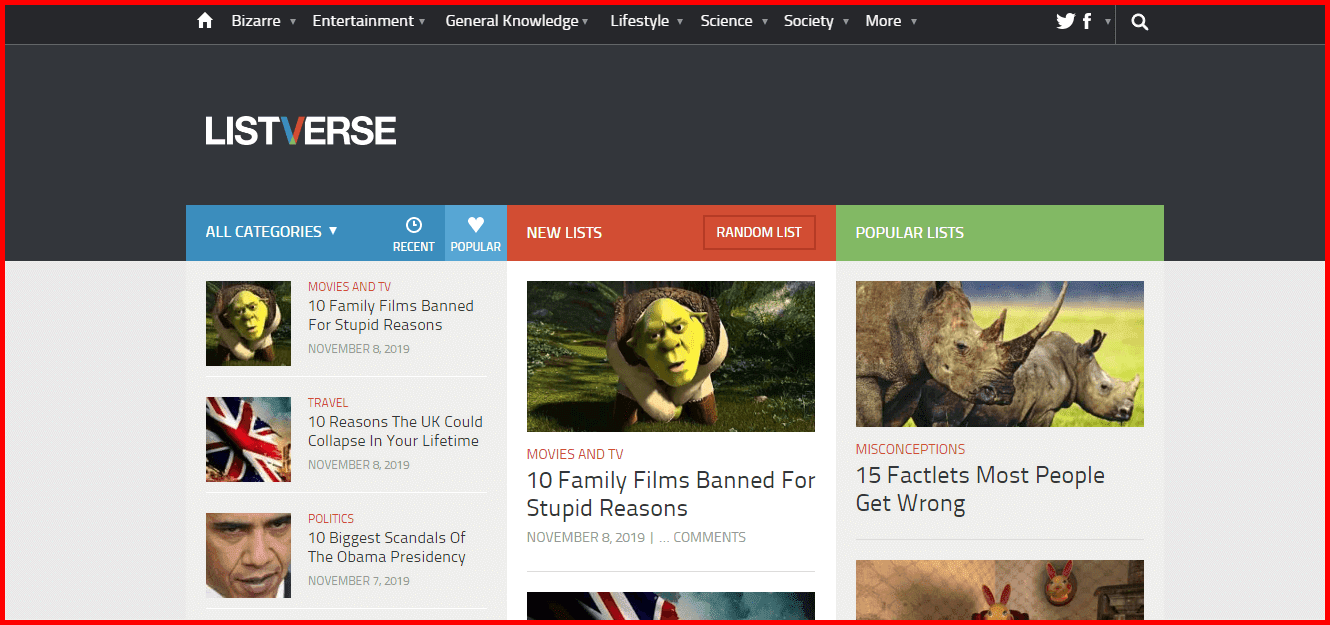
Task: Click the search magnifier icon
Action: [1140, 21]
